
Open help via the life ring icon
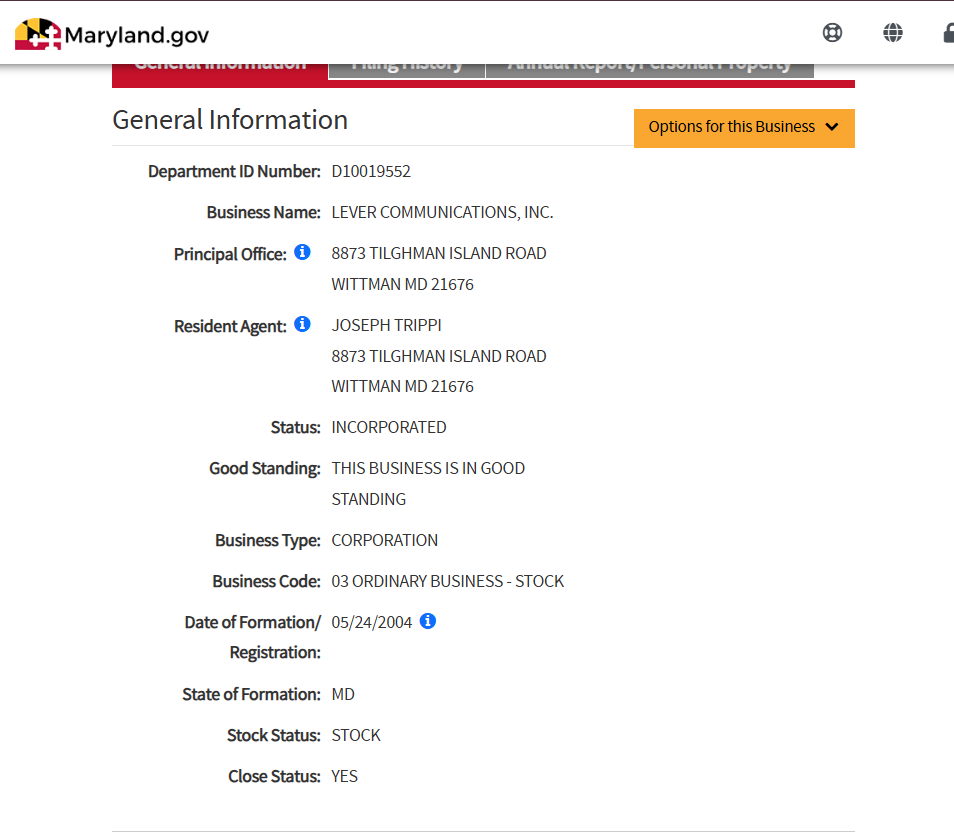[x=832, y=33]
